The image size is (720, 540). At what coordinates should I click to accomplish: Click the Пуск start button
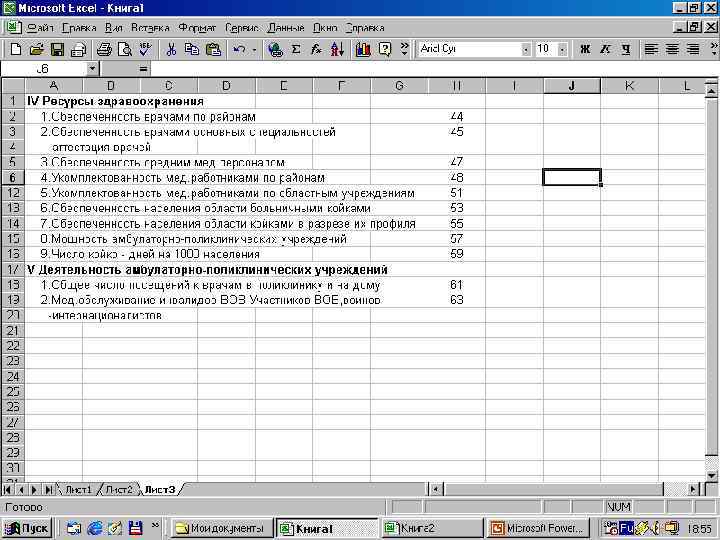point(27,529)
